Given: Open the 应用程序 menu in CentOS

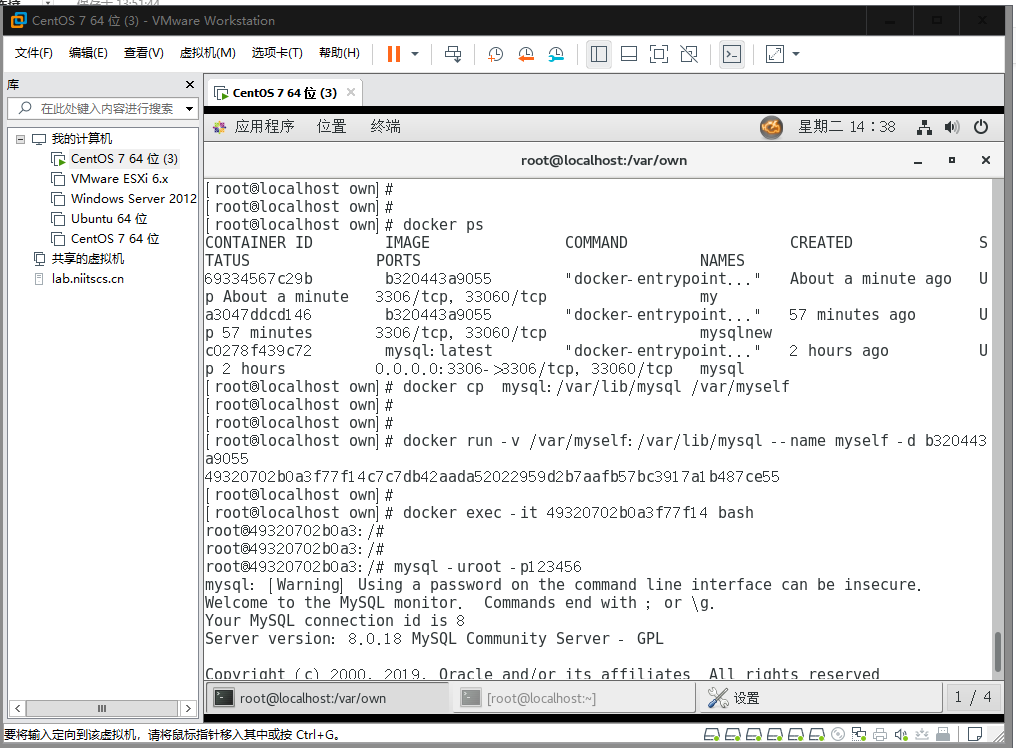Looking at the screenshot, I should coord(264,126).
